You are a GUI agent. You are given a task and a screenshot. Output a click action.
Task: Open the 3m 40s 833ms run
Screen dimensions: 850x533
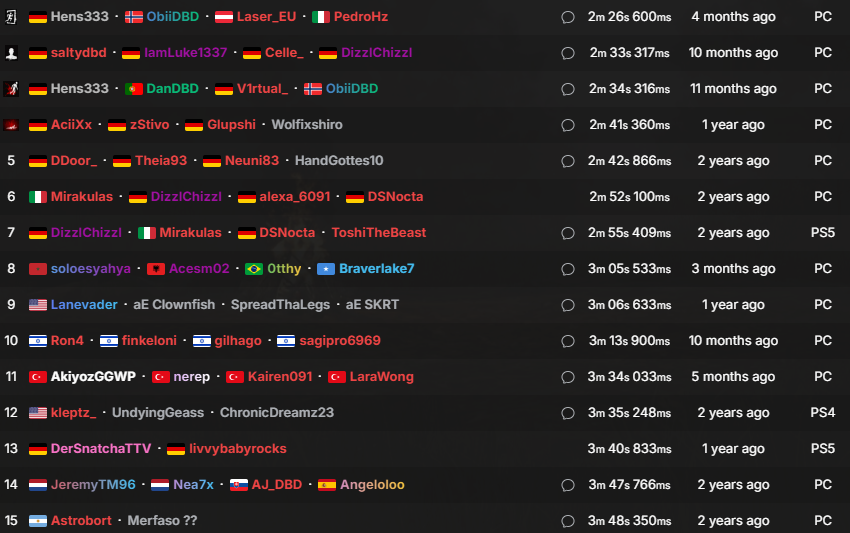(x=629, y=448)
